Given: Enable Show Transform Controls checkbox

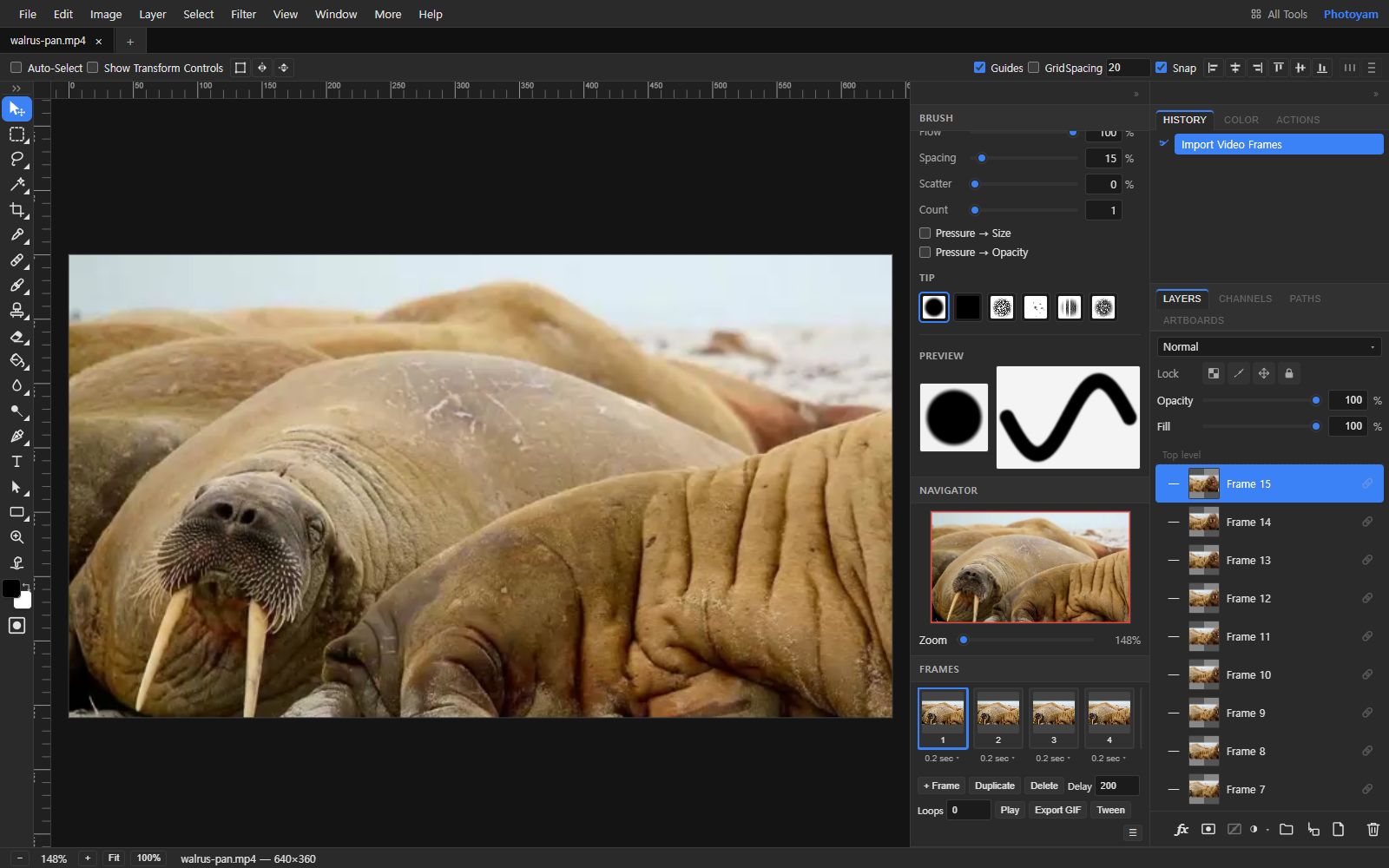Looking at the screenshot, I should tap(93, 68).
